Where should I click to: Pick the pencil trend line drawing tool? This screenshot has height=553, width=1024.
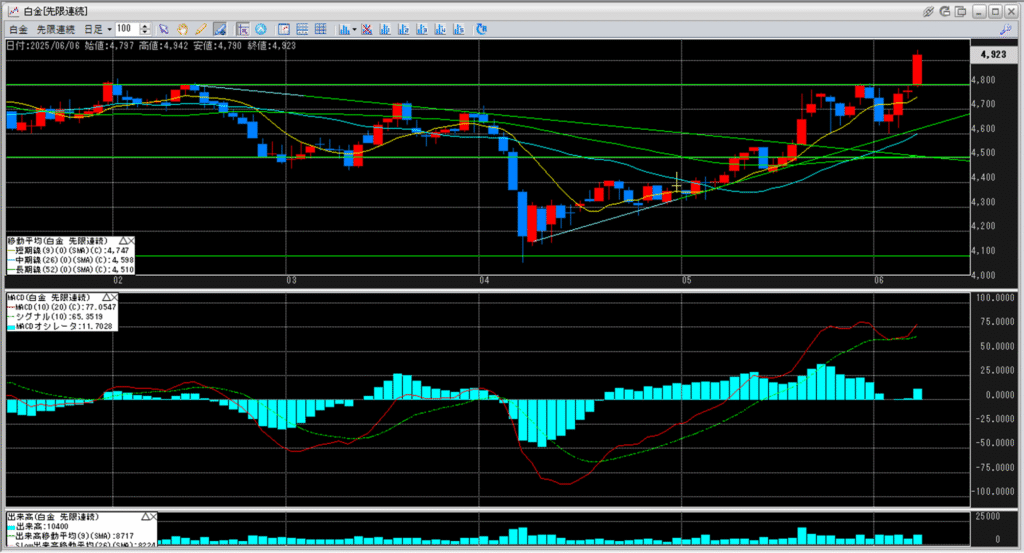200,29
